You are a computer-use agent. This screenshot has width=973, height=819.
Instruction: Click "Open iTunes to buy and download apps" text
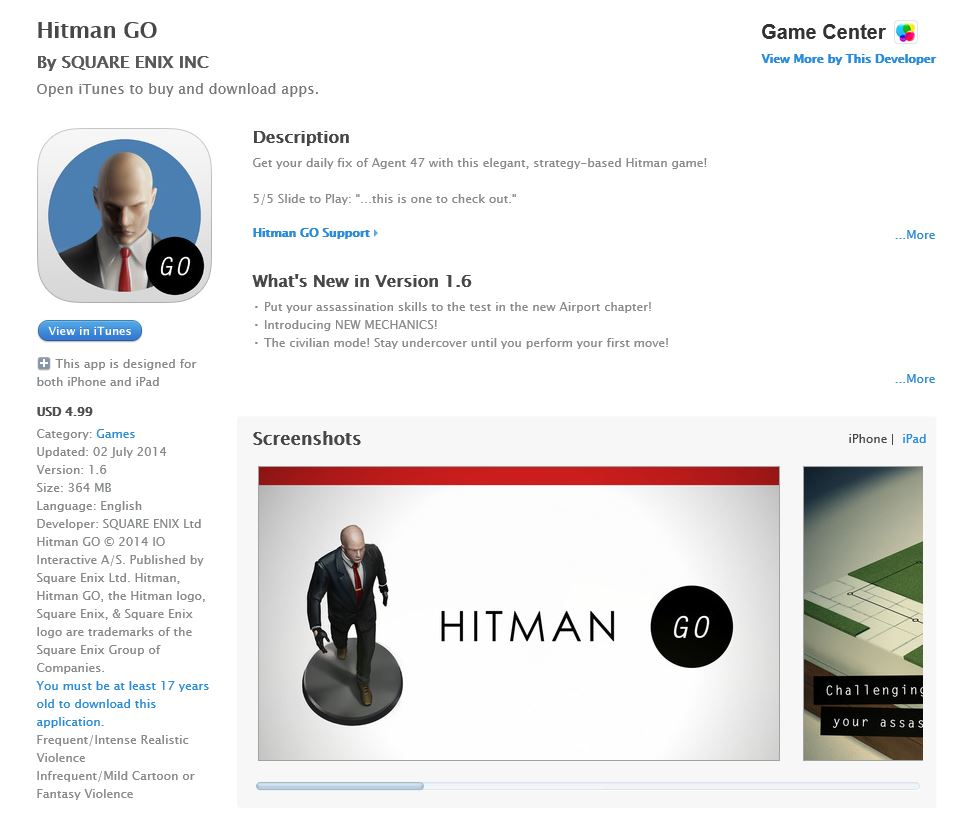177,89
